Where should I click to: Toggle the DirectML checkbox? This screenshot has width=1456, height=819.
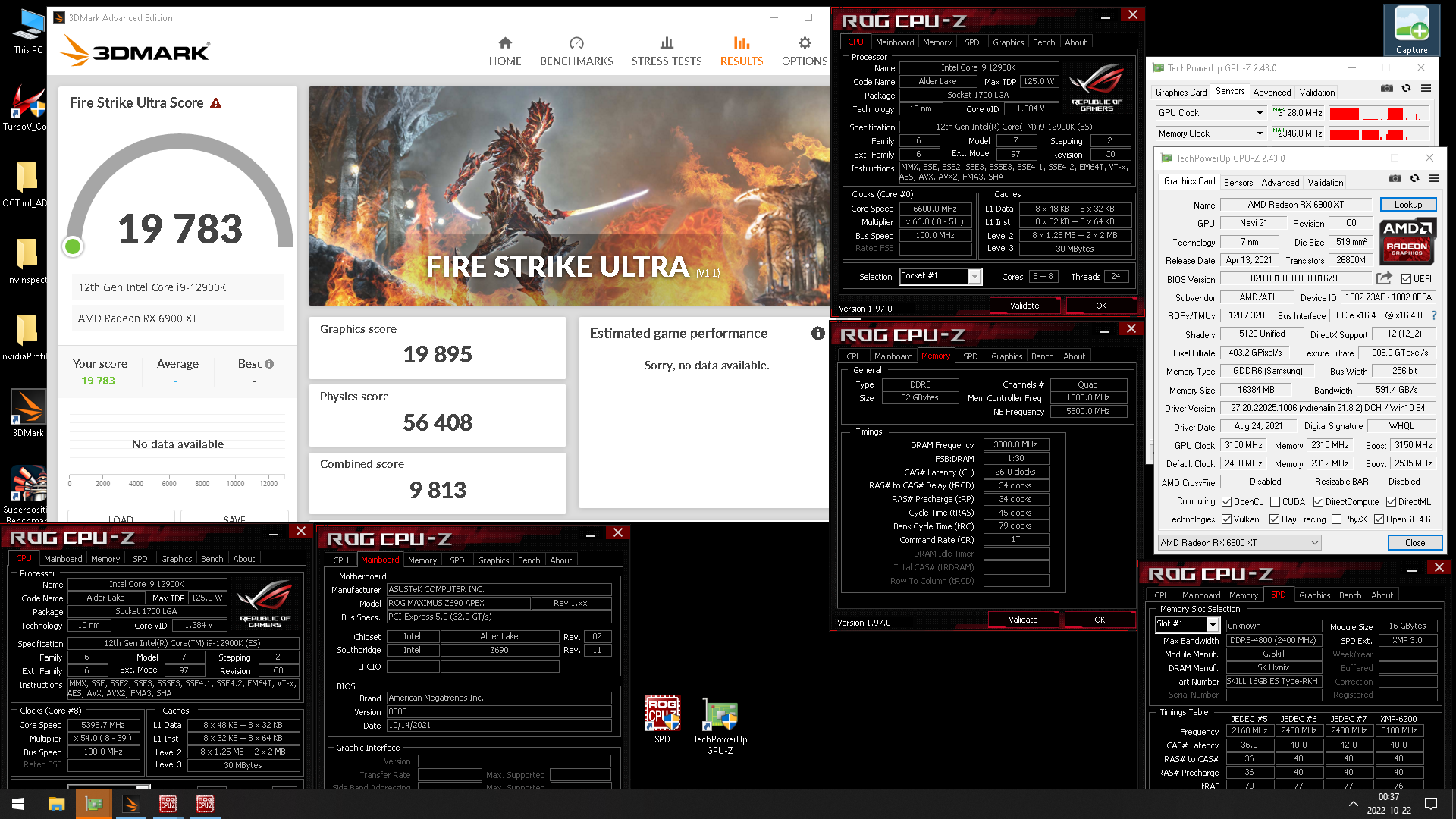1391,502
